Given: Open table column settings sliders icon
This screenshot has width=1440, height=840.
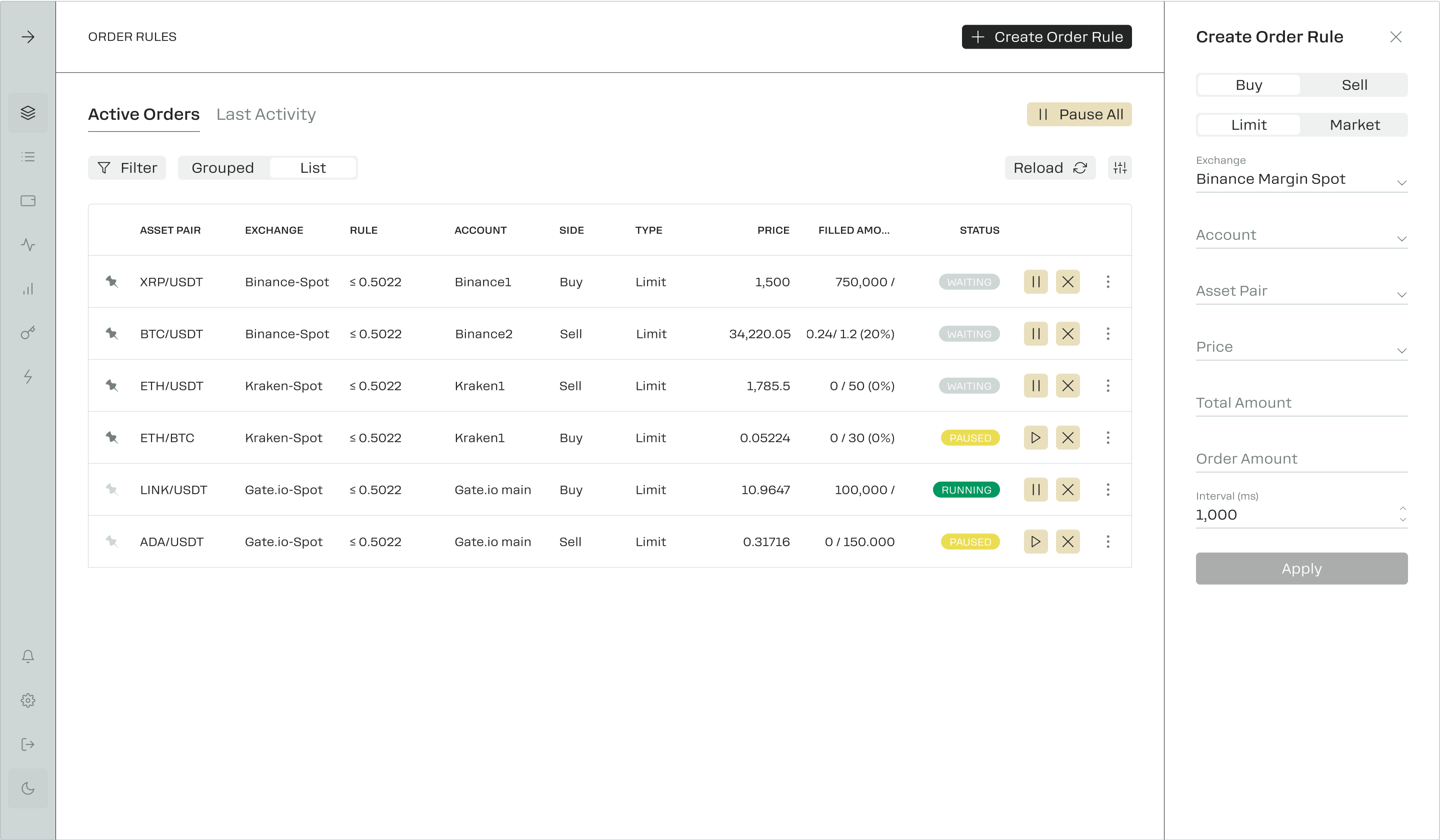Looking at the screenshot, I should pos(1119,168).
